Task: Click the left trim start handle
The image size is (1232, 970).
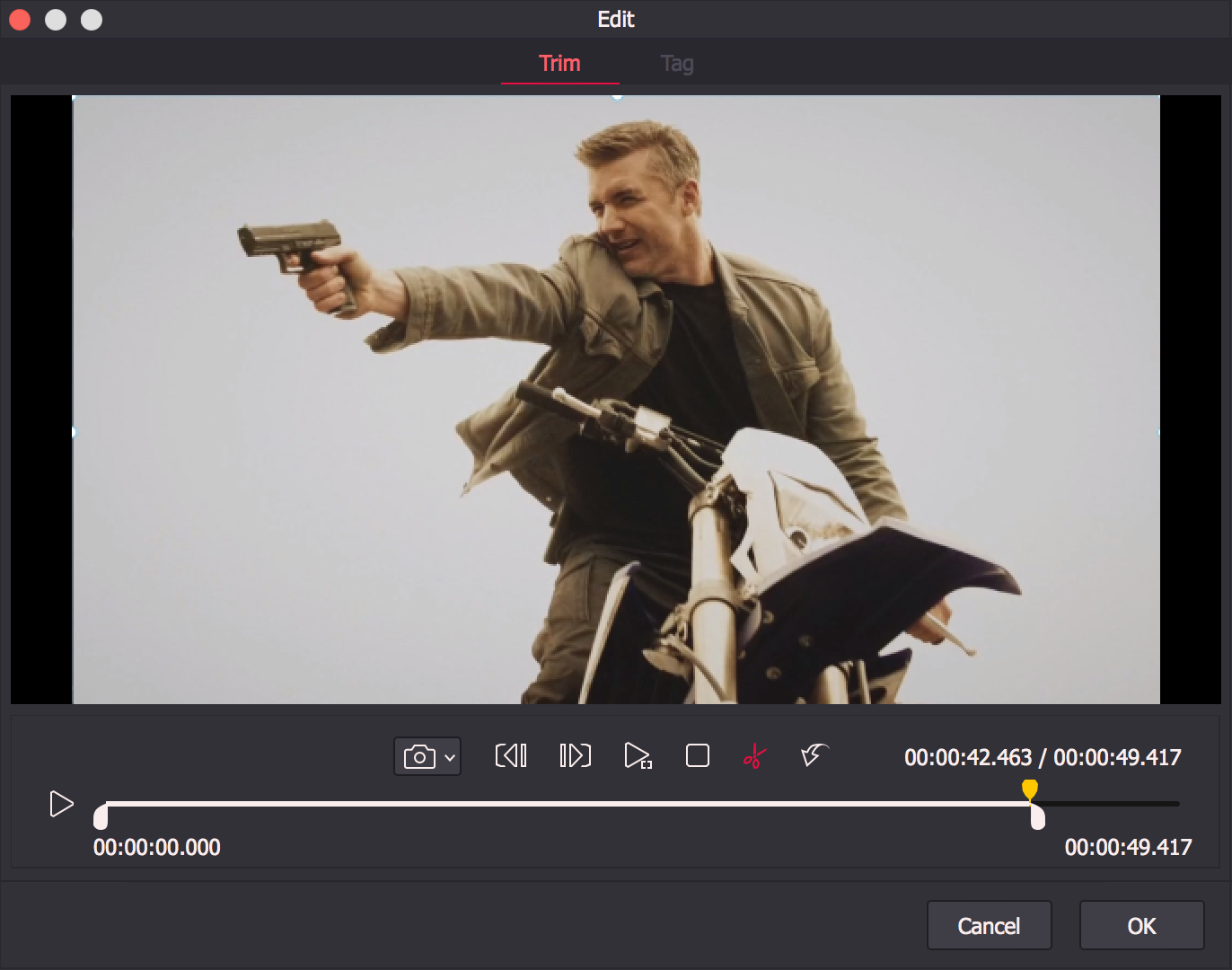Action: (101, 816)
